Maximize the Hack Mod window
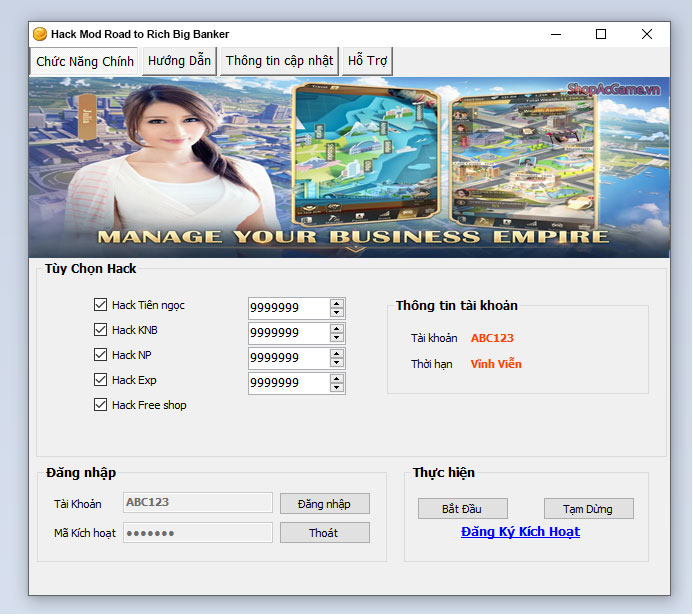The width and height of the screenshot is (693, 616). [x=601, y=34]
